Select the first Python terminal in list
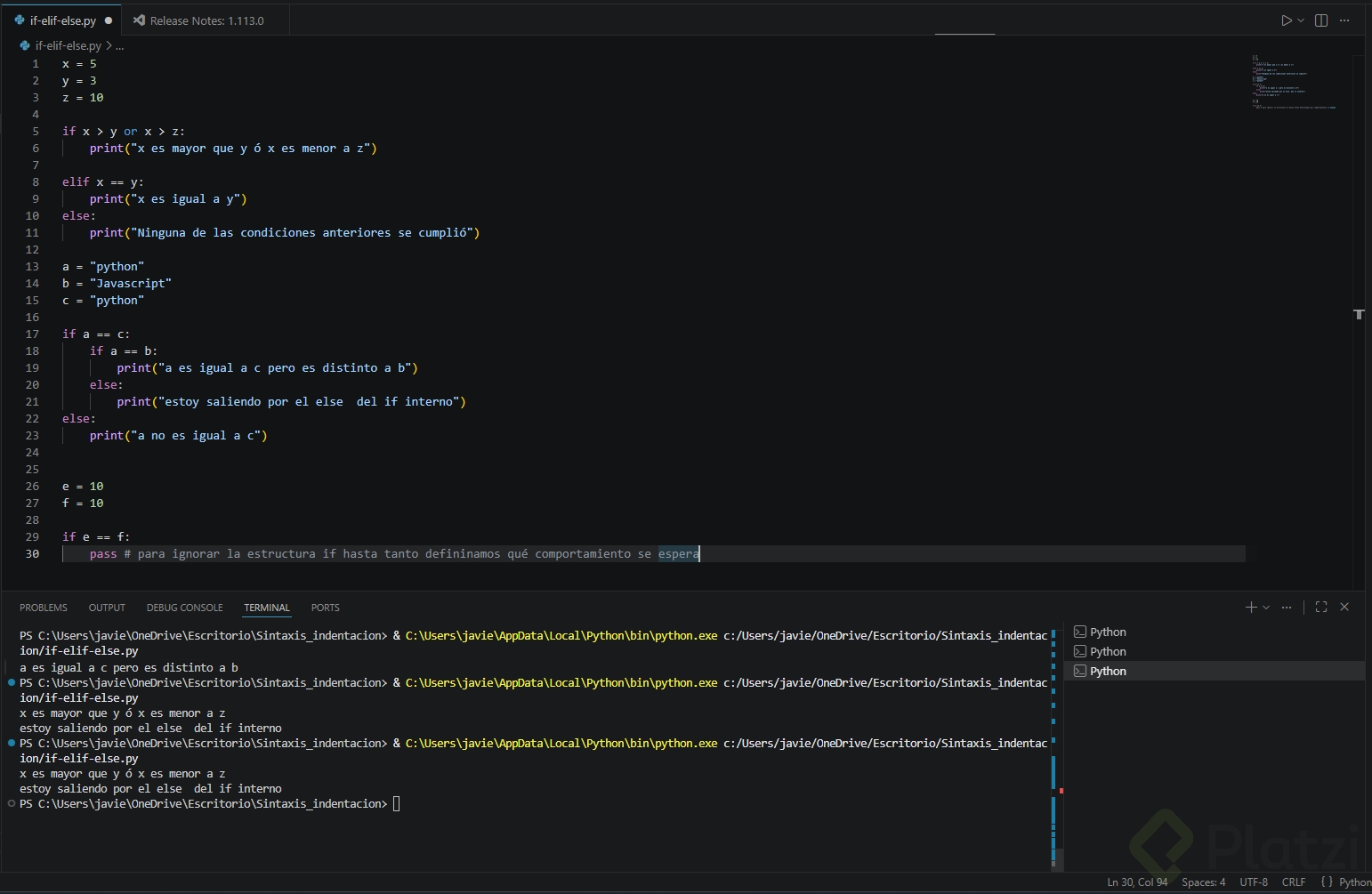This screenshot has width=1372, height=894. (1108, 632)
